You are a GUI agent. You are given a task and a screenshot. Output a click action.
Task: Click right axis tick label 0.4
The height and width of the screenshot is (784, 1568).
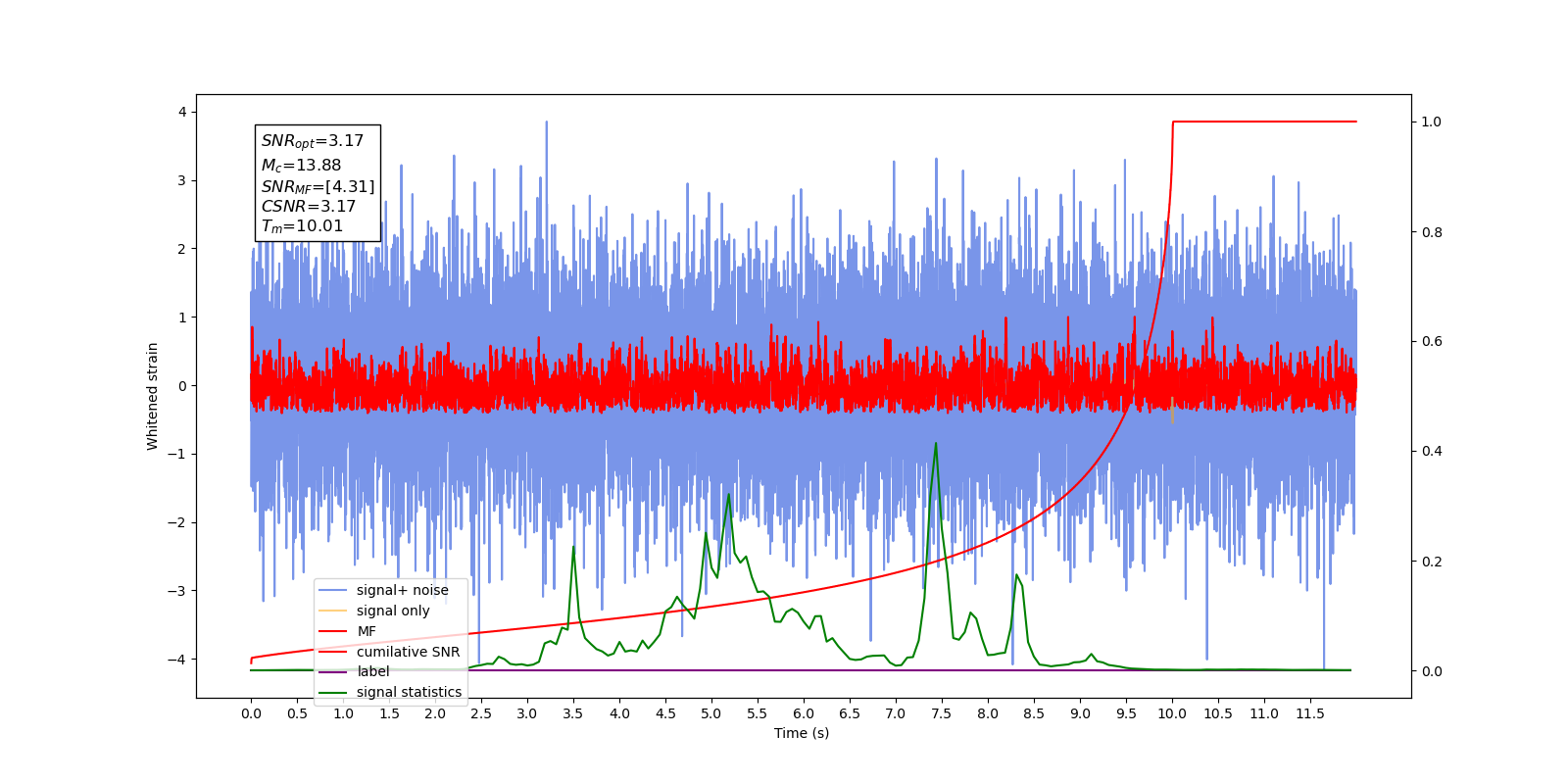pos(1432,451)
